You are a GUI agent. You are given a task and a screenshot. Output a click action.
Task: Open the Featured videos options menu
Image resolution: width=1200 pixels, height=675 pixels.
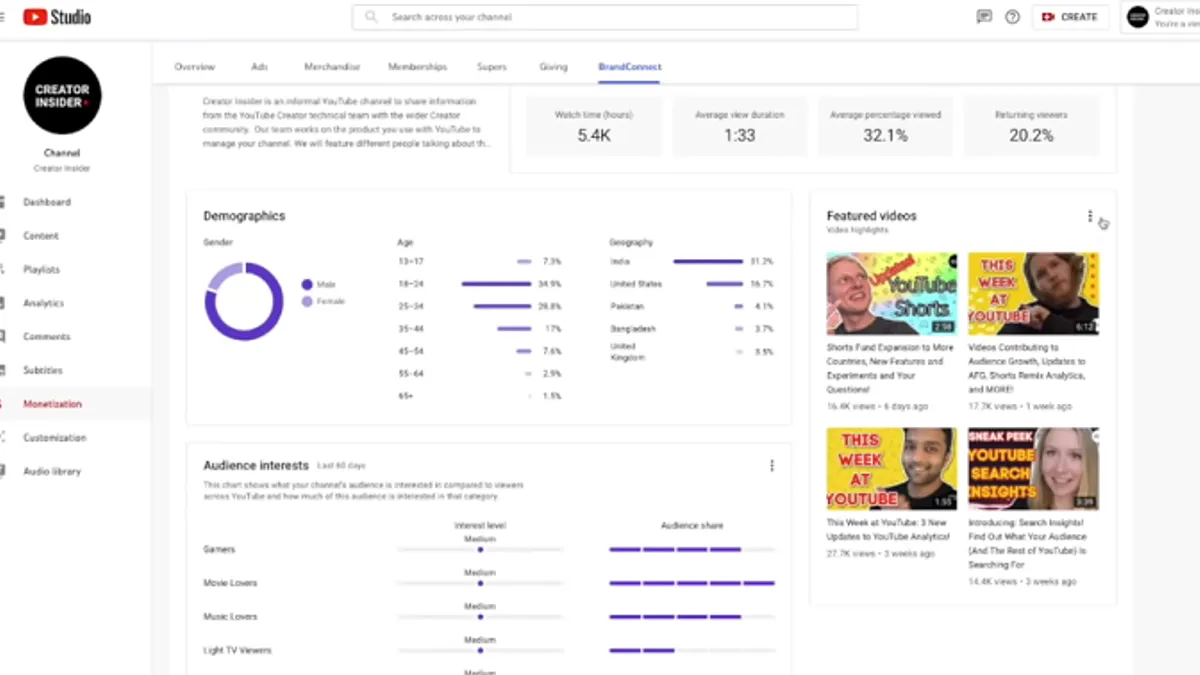pyautogui.click(x=1089, y=215)
